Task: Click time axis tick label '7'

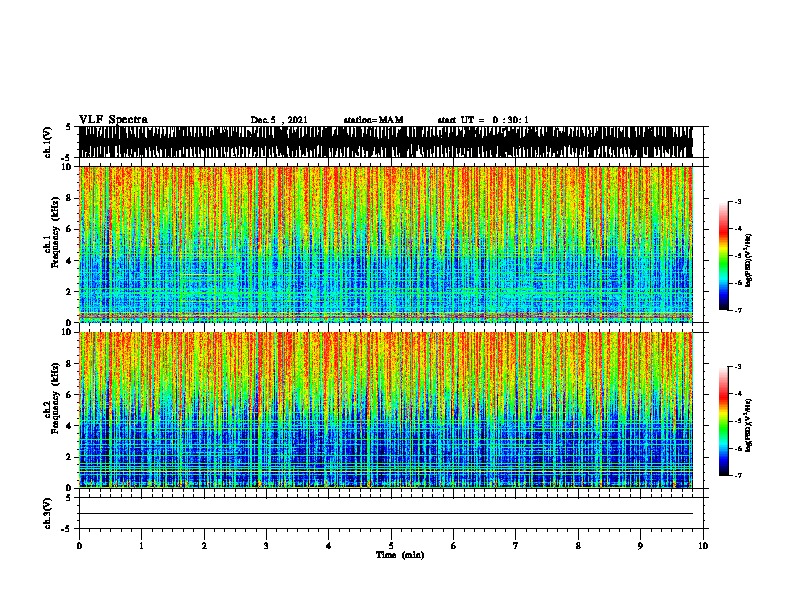Action: pyautogui.click(x=516, y=546)
